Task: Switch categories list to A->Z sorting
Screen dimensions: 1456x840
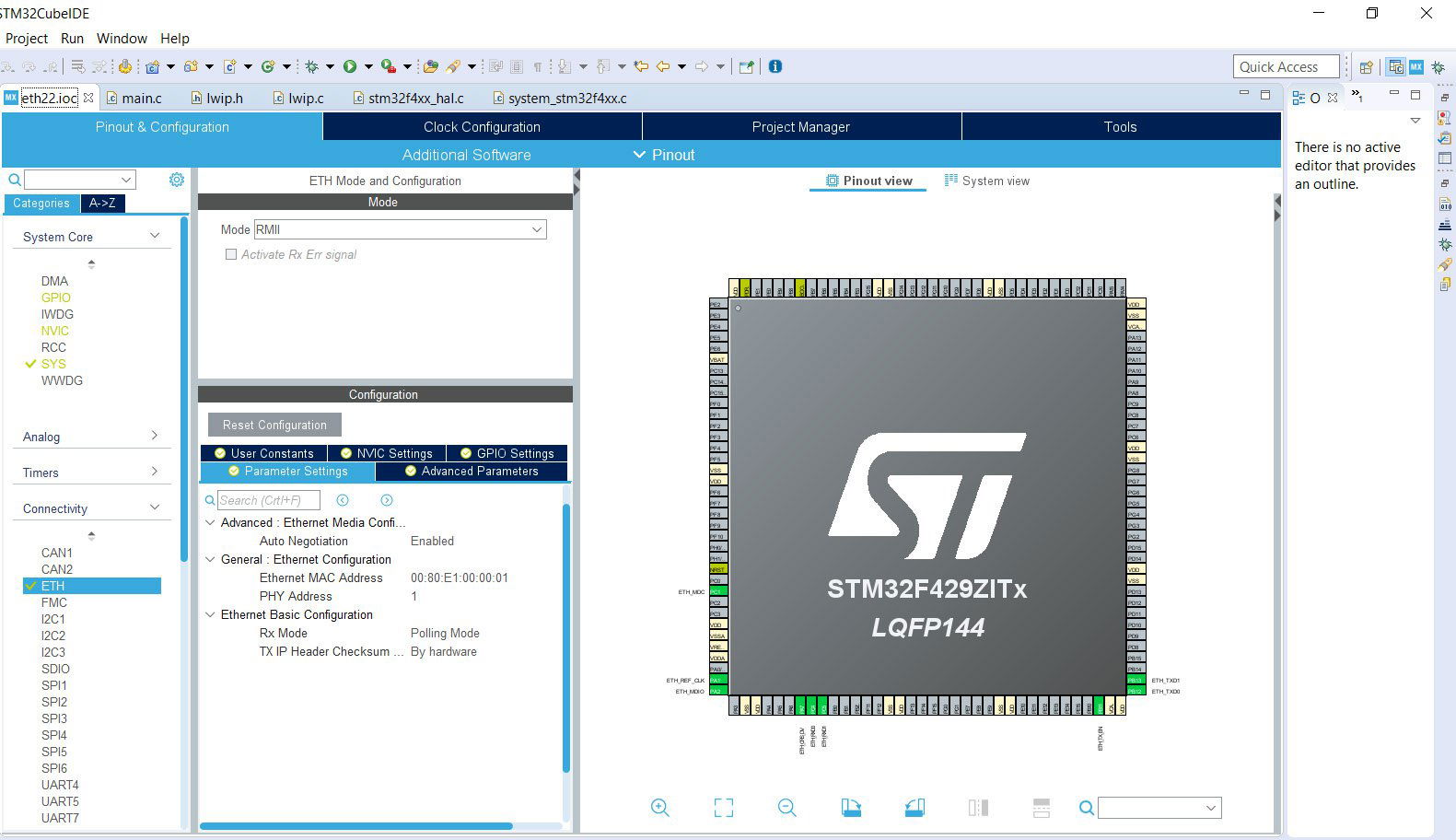Action: [102, 204]
